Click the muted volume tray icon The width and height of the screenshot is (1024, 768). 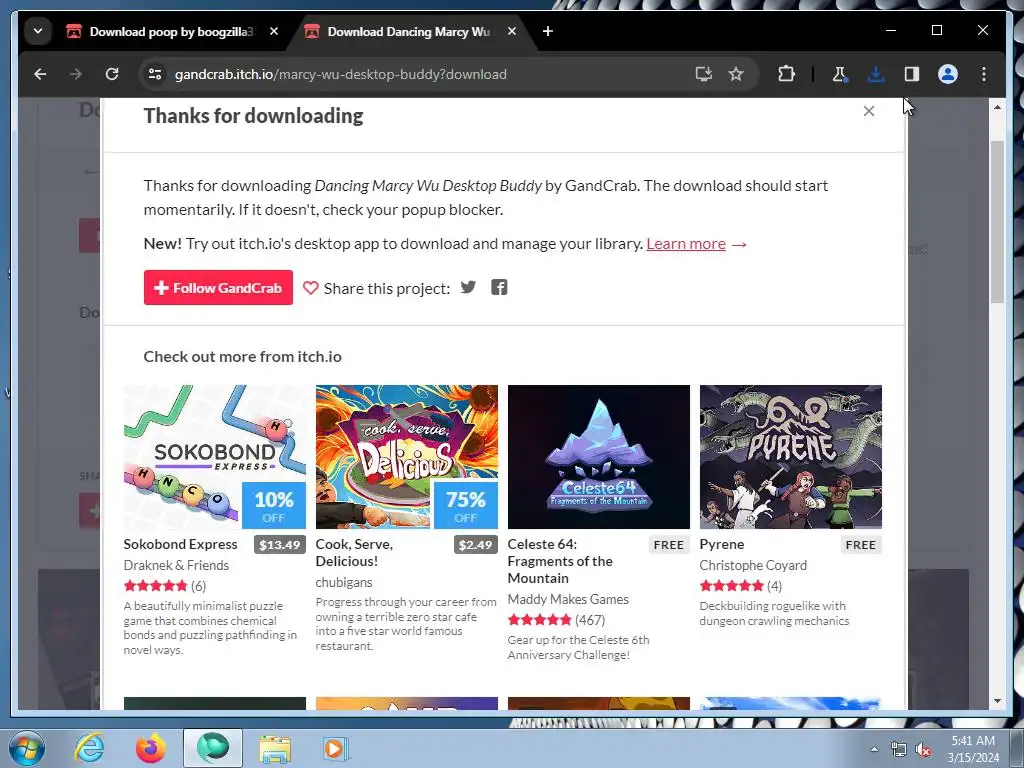[x=923, y=750]
